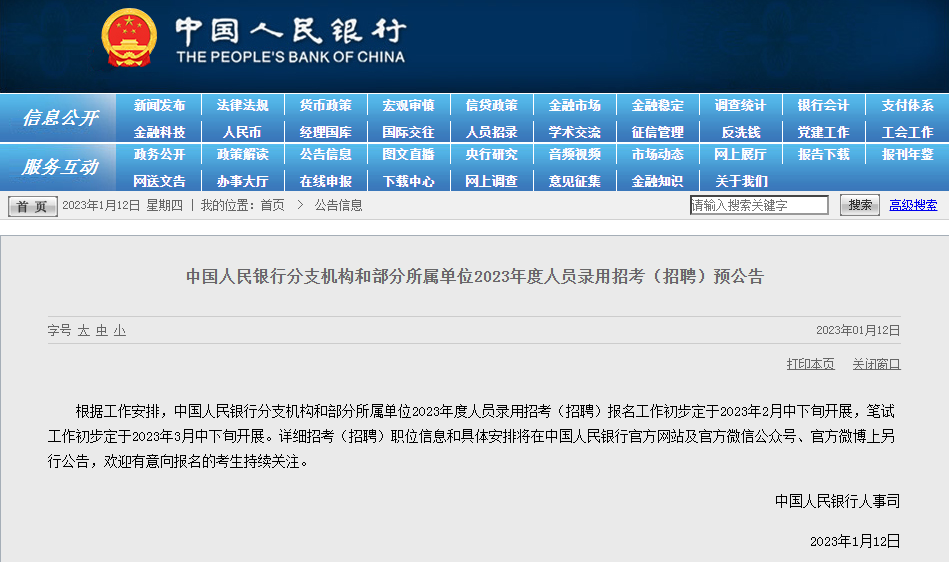949x562 pixels.
Task: Open 图文直播 page
Action: click(409, 154)
